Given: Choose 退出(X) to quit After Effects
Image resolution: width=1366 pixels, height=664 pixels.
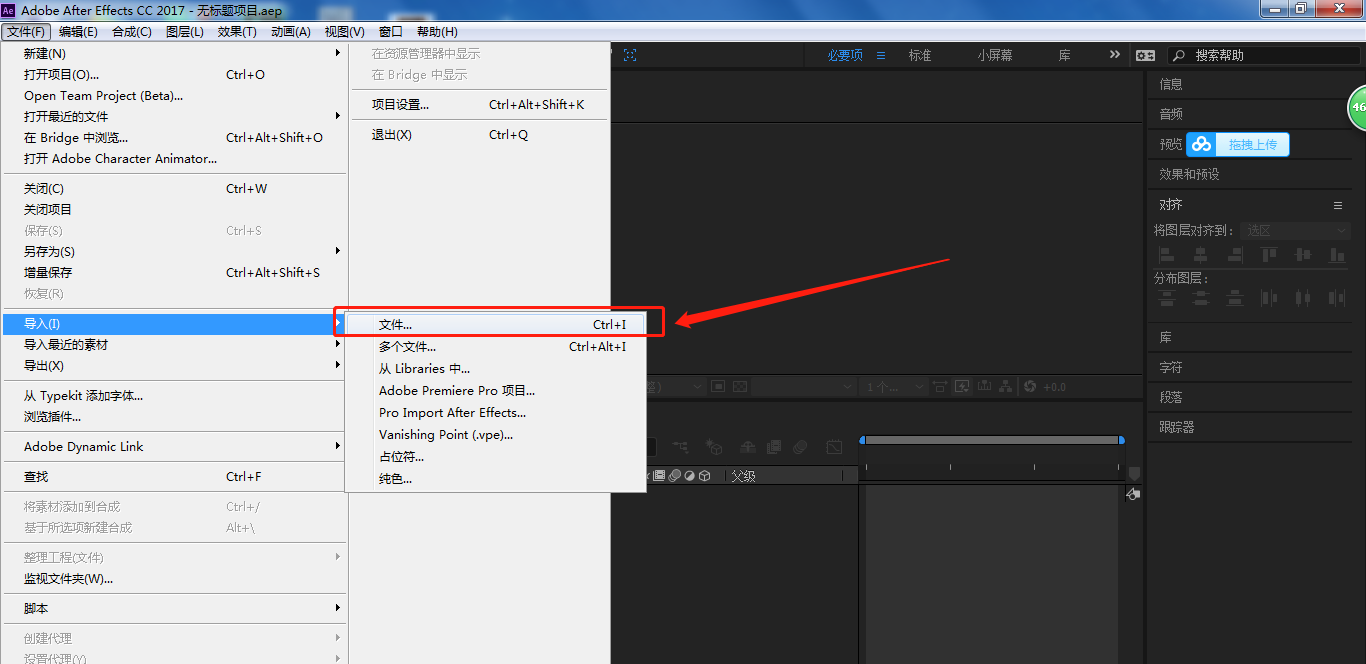Looking at the screenshot, I should (479, 135).
